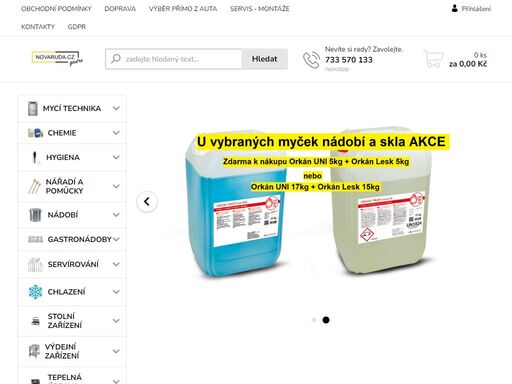
Task: Click the Servírování cutlery icon
Action: [35, 264]
